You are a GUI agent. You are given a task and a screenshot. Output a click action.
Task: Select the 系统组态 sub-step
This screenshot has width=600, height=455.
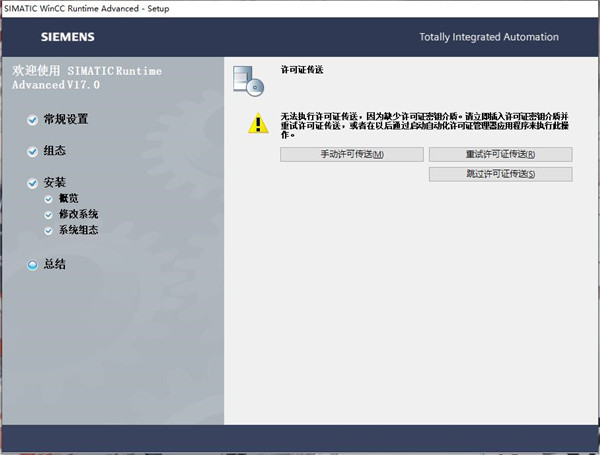[x=78, y=230]
